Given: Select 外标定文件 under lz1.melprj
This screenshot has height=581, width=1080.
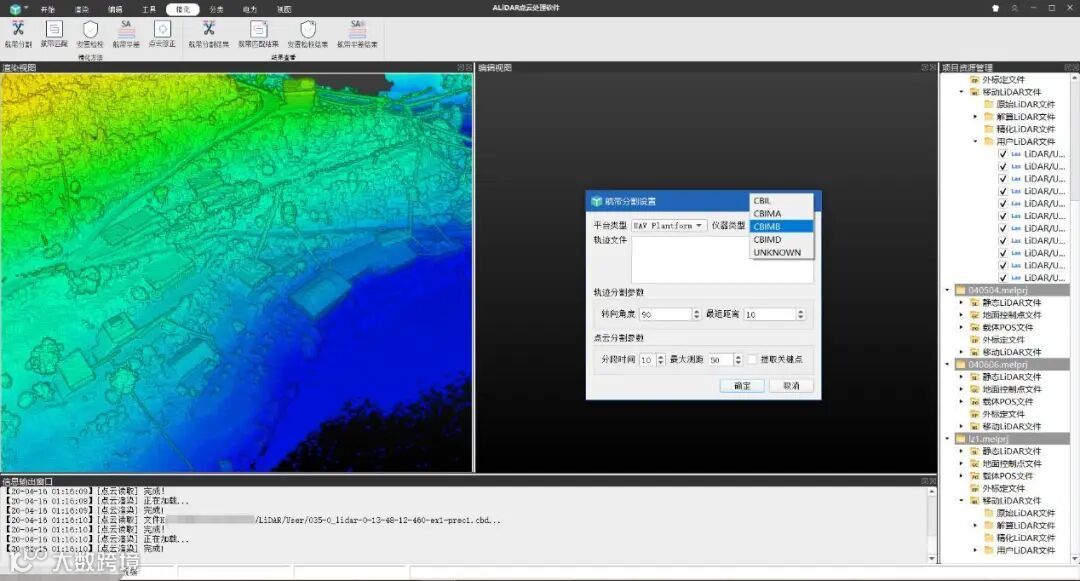Looking at the screenshot, I should 1004,489.
